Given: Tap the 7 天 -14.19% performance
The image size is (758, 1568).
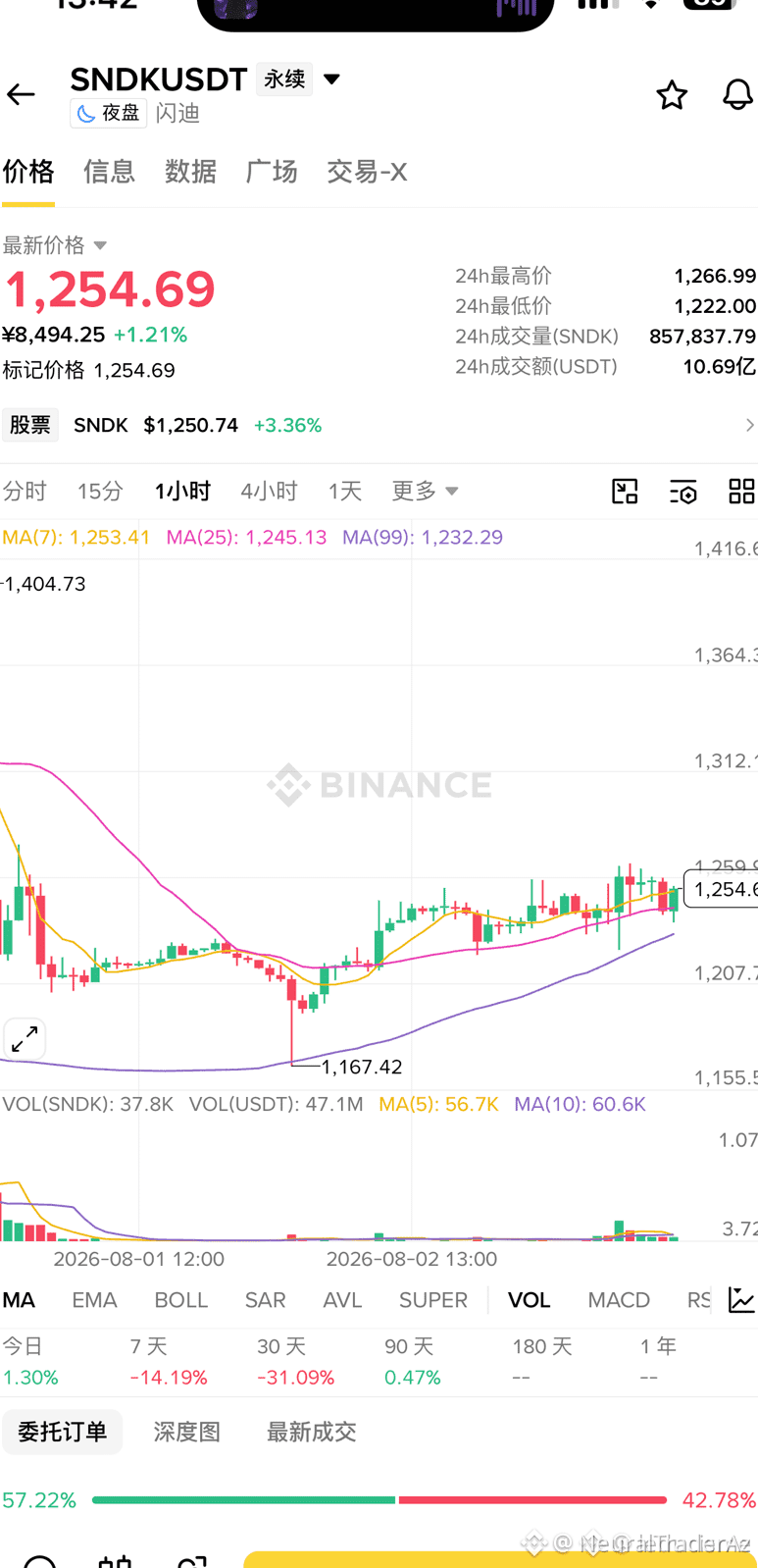Looking at the screenshot, I should [169, 1362].
